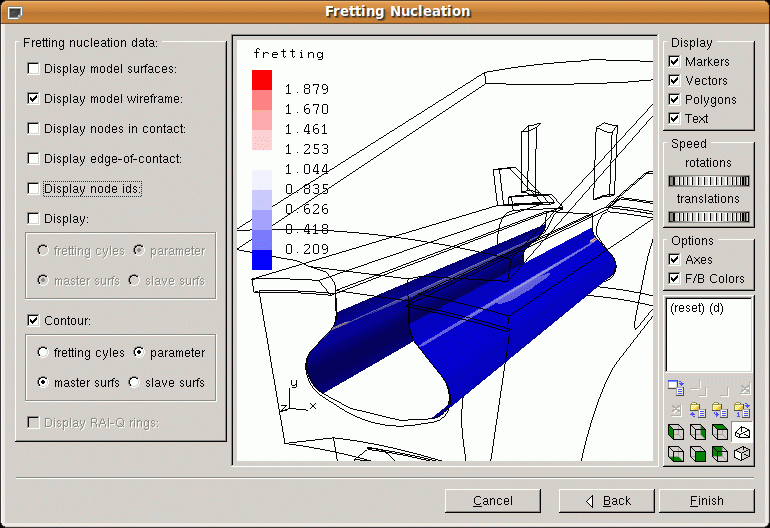
Task: Click the folder icon with down arrow
Action: (719, 409)
